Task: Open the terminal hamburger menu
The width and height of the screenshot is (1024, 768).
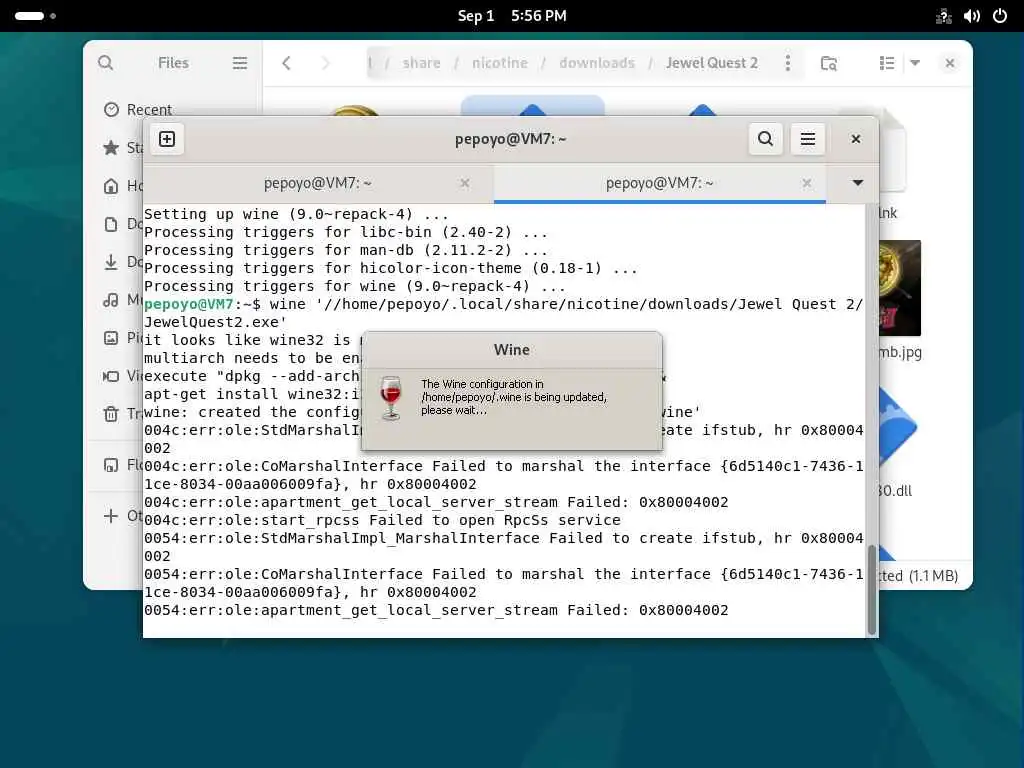Action: tap(808, 139)
